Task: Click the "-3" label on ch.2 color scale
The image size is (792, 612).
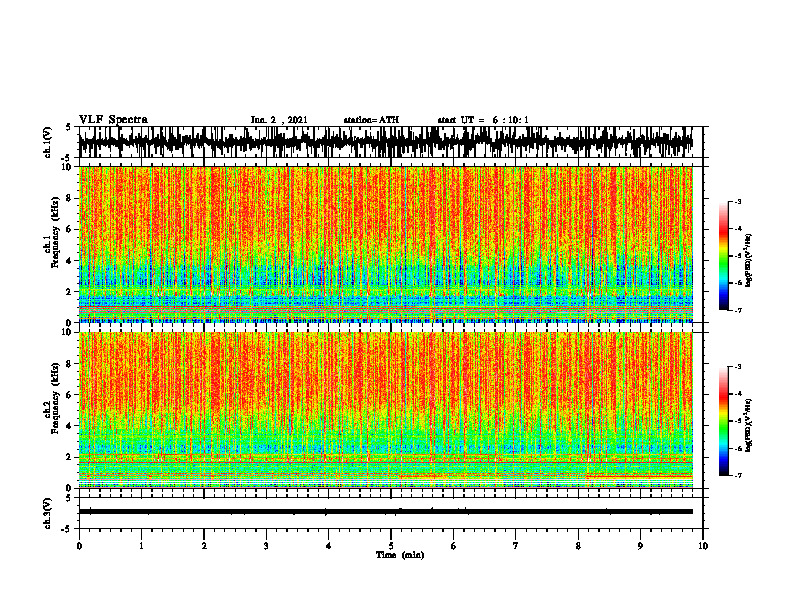Action: tap(738, 367)
